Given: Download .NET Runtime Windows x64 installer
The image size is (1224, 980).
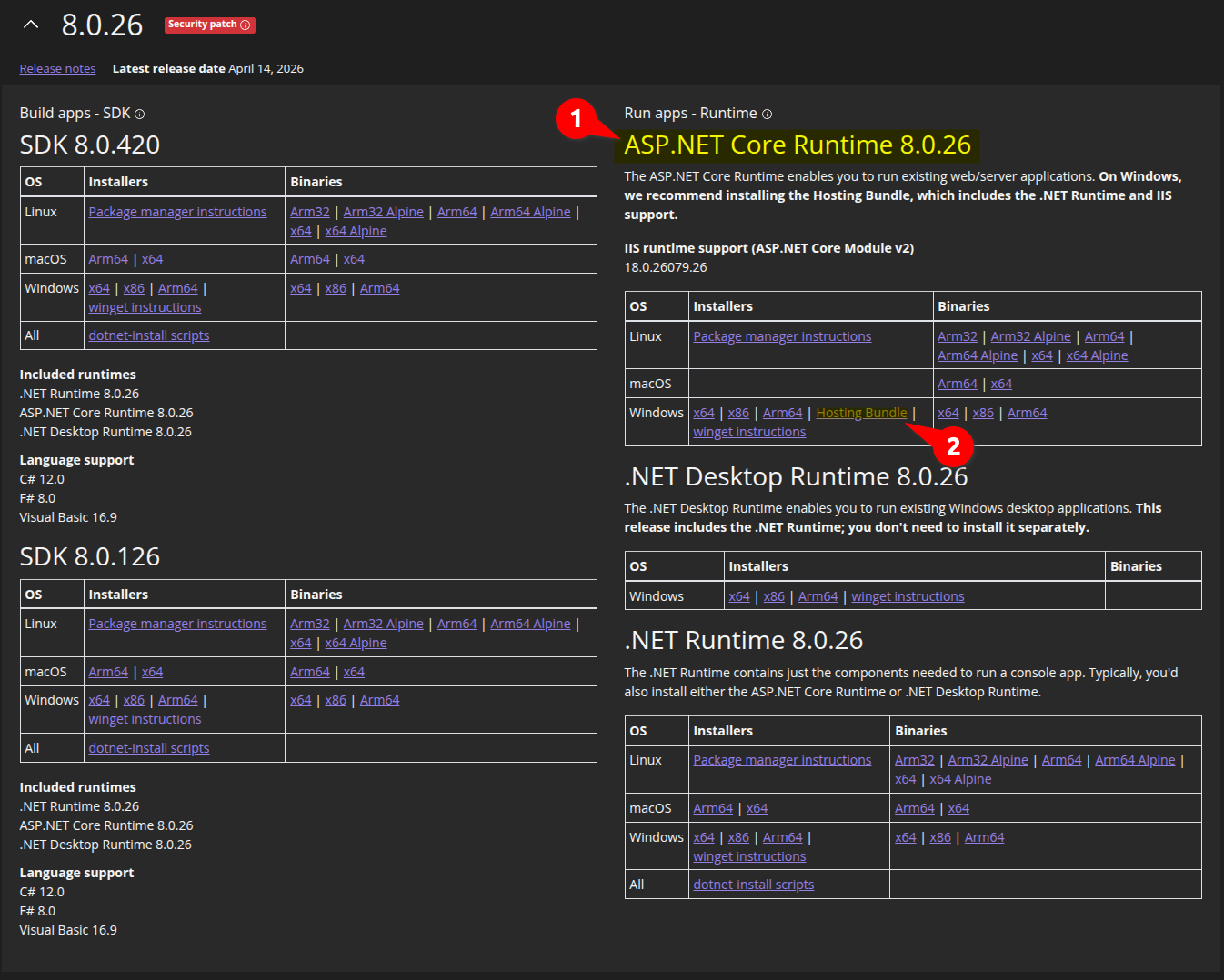Looking at the screenshot, I should tap(704, 837).
